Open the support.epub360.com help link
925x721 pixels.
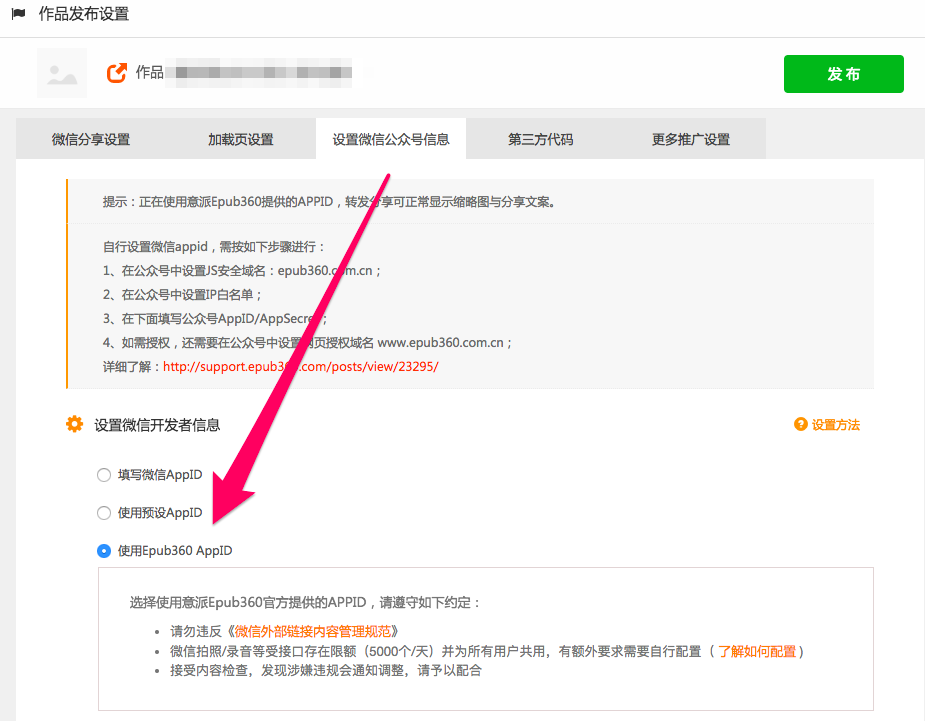tap(300, 367)
